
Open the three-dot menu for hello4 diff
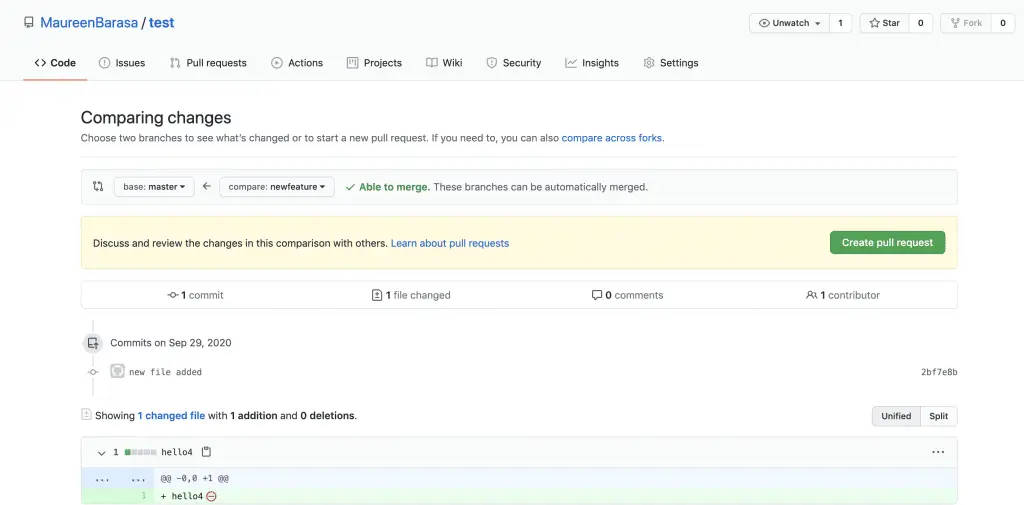[x=938, y=452]
